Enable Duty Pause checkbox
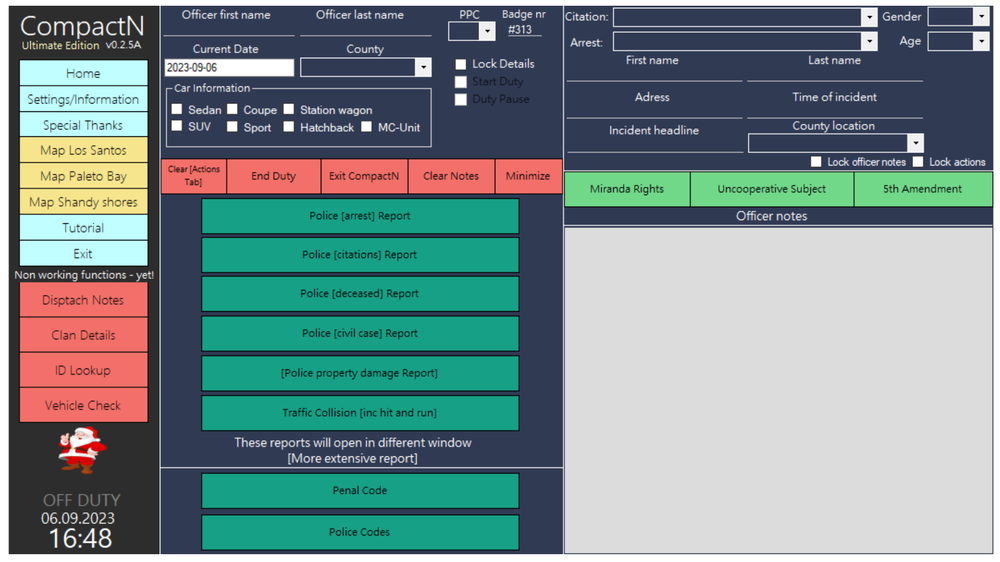This screenshot has height=562, width=1000. click(x=460, y=99)
